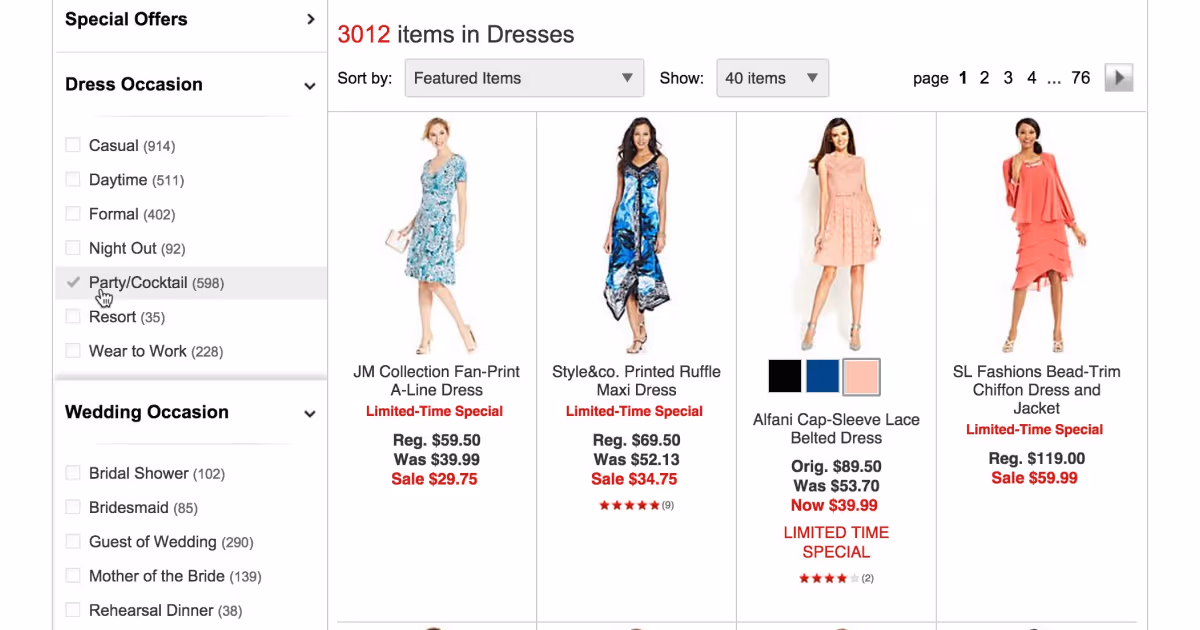
Task: Check the Resort occasion filter
Action: pyautogui.click(x=73, y=316)
